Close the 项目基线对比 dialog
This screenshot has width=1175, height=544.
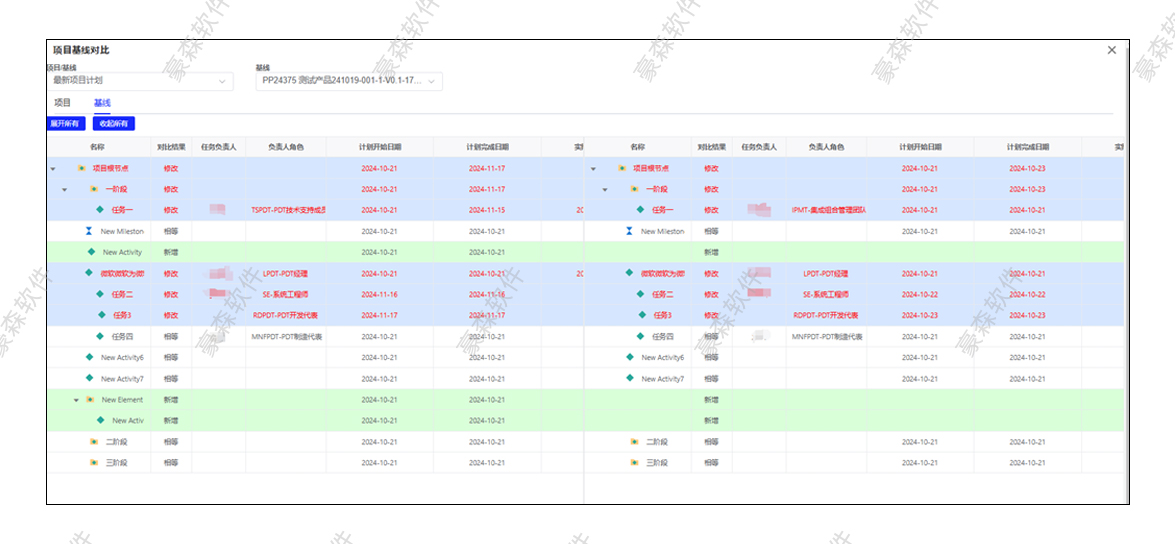1112,50
